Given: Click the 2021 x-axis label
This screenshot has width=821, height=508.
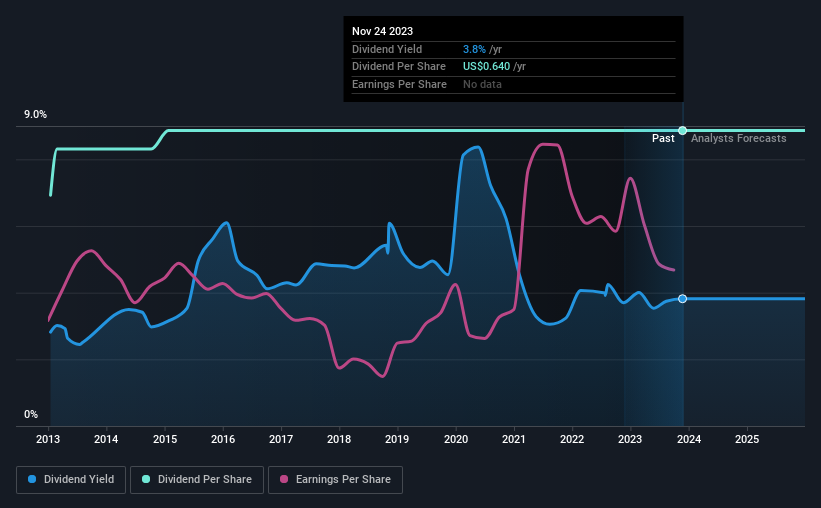Looking at the screenshot, I should click(514, 439).
